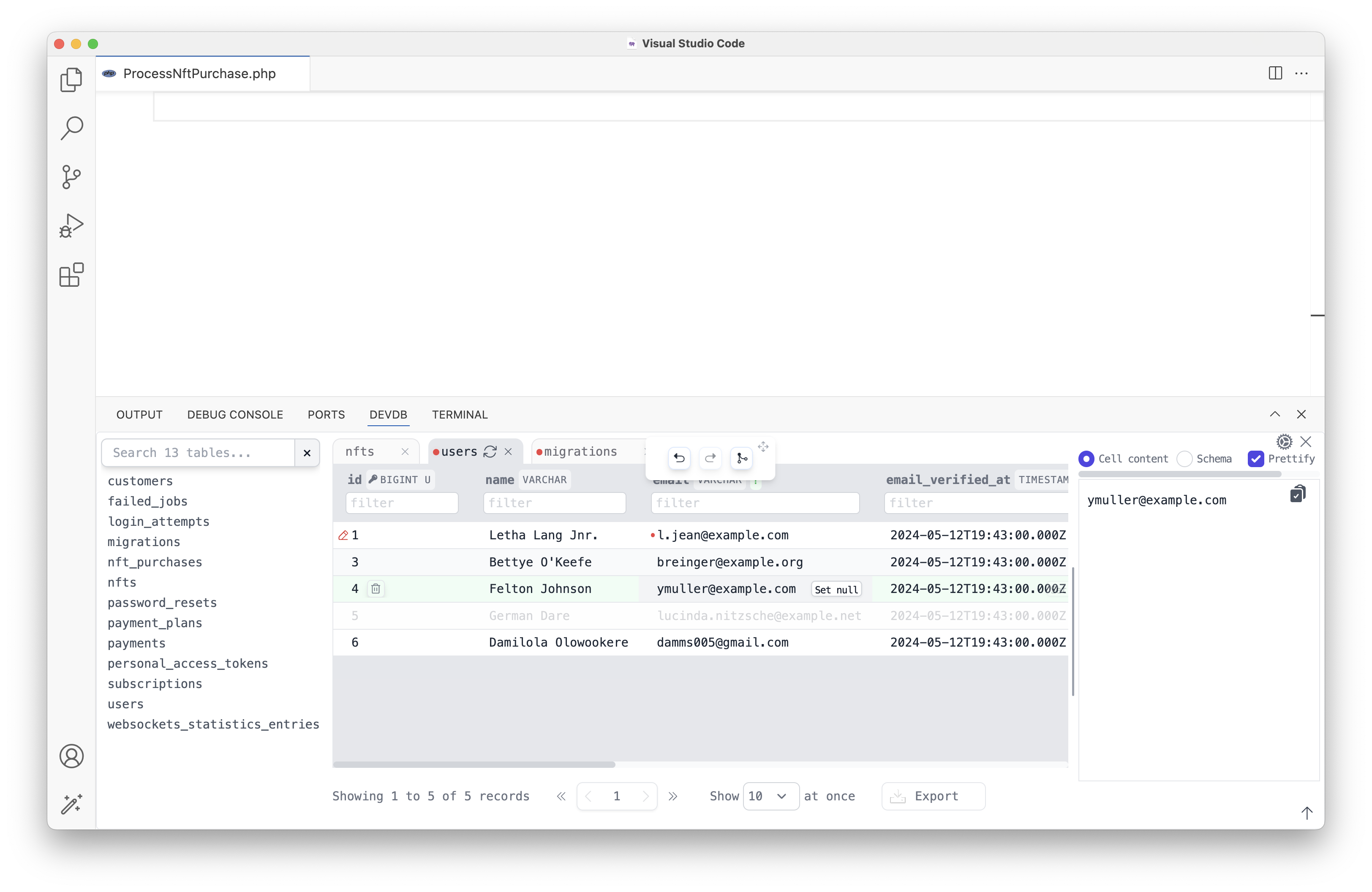Click the undo changes icon
Screen dimensions: 1372x892
679,458
